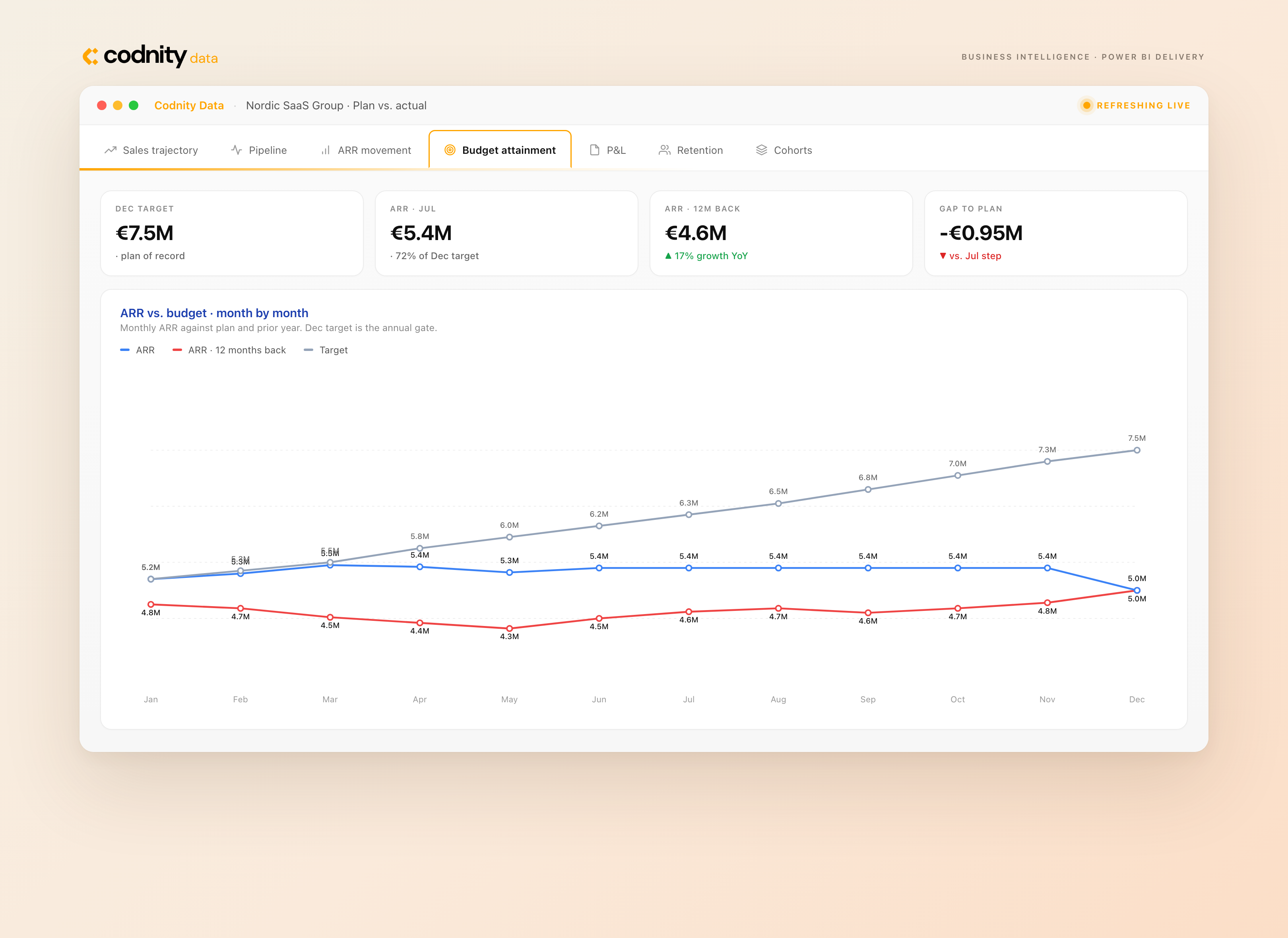Click the green maximize window dot
Viewport: 1288px width, 938px height.
click(x=134, y=106)
